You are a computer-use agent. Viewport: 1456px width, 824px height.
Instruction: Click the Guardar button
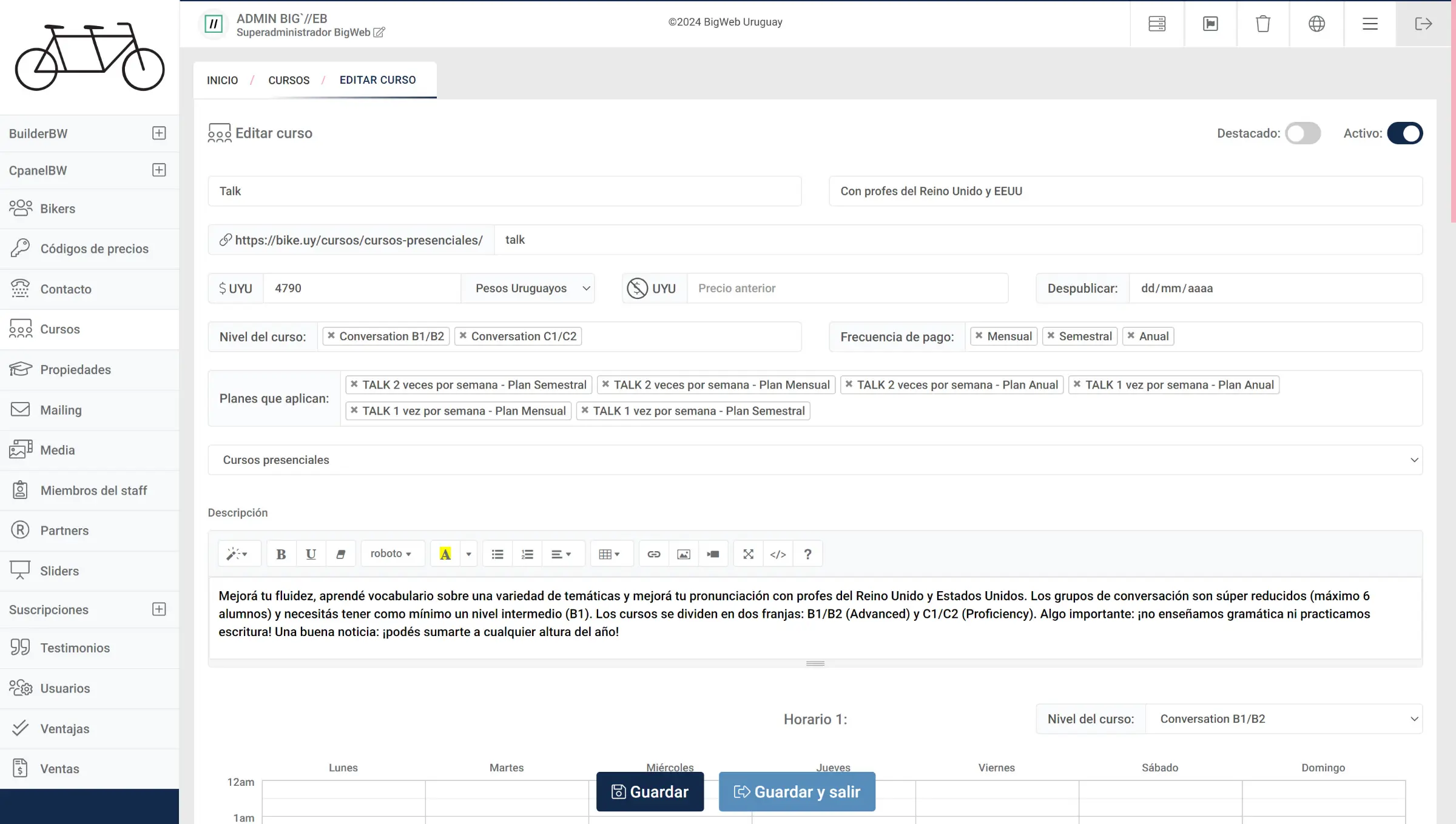coord(650,792)
